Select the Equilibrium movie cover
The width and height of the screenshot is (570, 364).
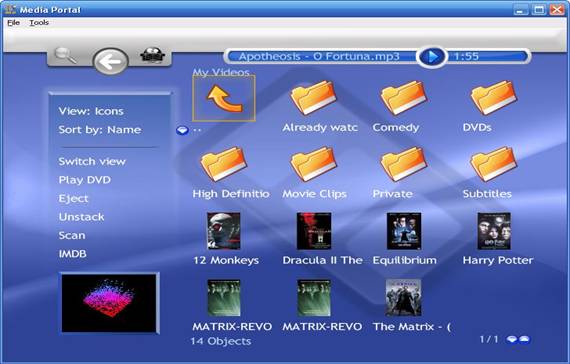click(x=404, y=231)
